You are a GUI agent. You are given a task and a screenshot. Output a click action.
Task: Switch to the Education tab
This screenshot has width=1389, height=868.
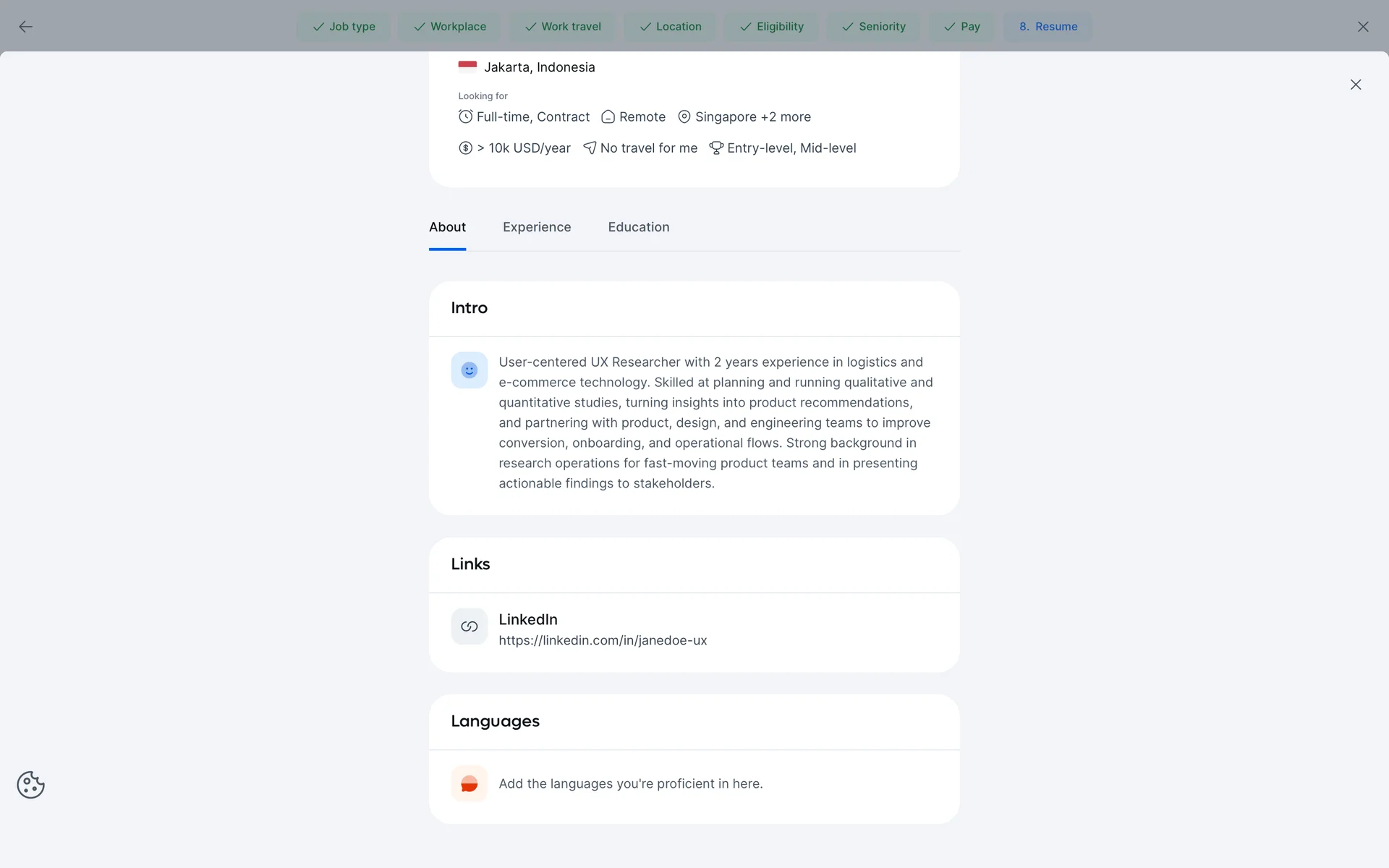[x=638, y=227]
